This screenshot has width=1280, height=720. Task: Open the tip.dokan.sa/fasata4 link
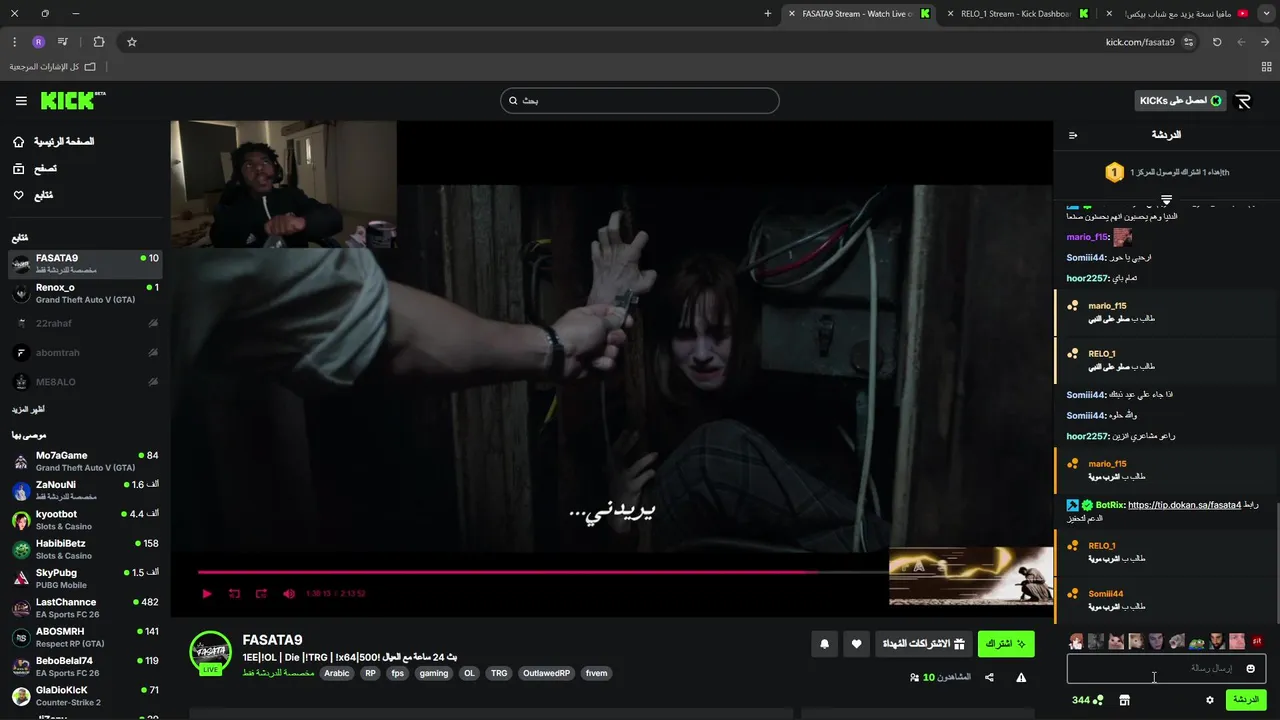point(1184,505)
